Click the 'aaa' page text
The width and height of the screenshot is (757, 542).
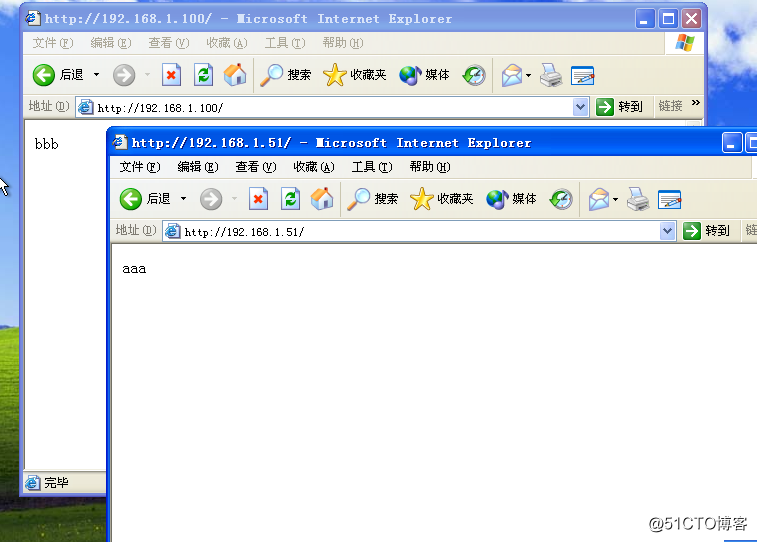134,269
